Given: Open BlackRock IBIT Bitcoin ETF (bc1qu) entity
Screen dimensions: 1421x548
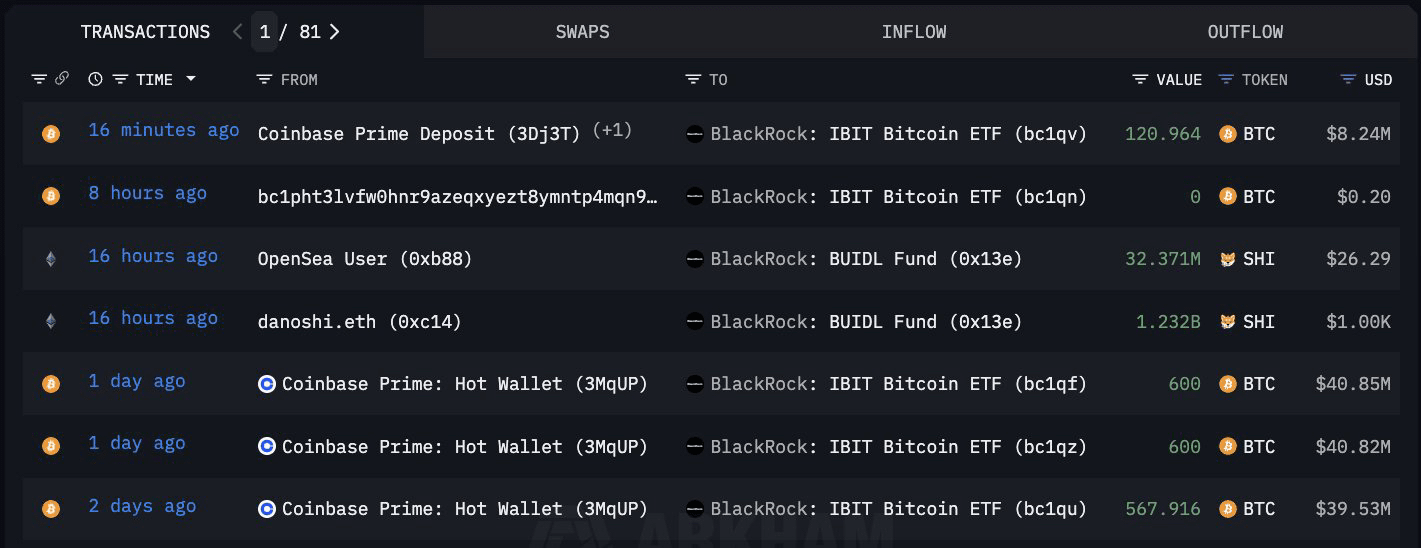Looking at the screenshot, I should coord(897,509).
